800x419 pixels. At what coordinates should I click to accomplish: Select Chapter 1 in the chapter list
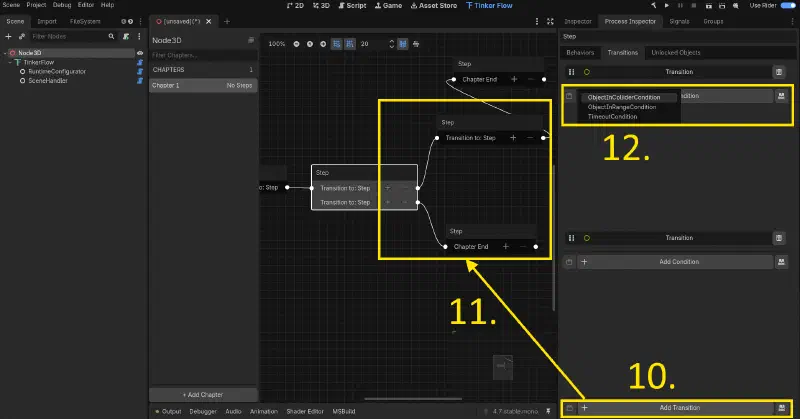(x=203, y=85)
